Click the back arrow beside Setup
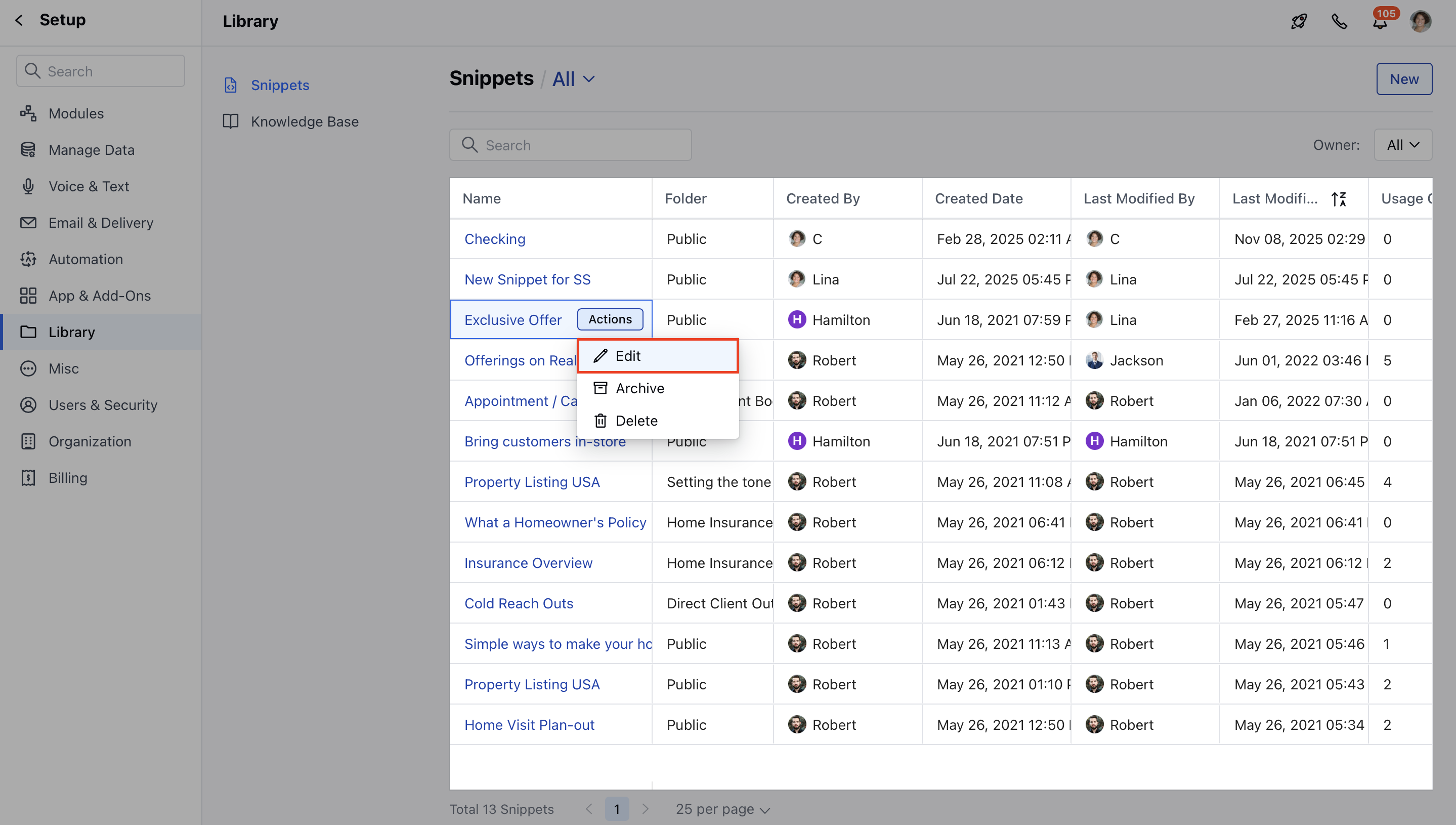This screenshot has height=825, width=1456. [x=19, y=20]
